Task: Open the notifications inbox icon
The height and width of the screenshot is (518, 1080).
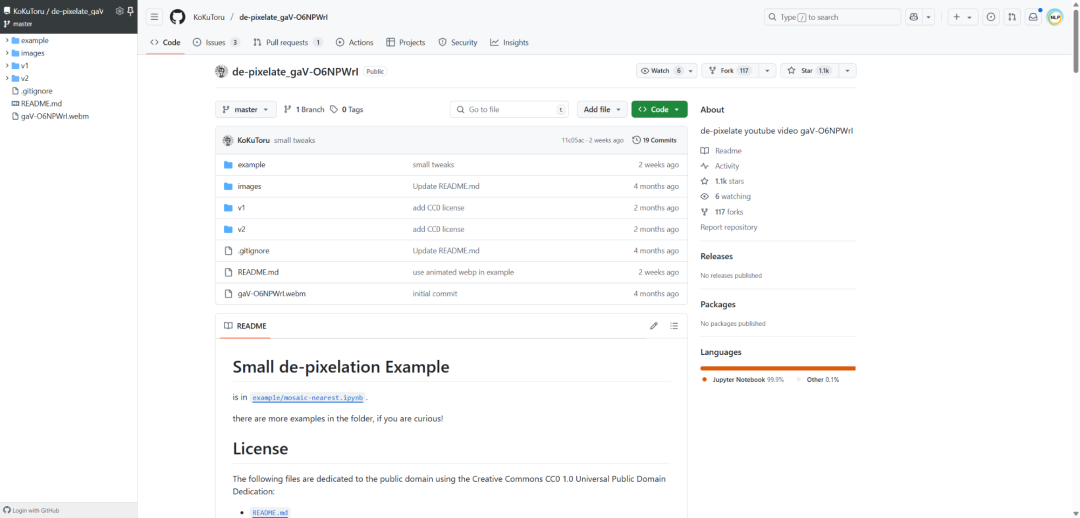Action: point(1032,17)
